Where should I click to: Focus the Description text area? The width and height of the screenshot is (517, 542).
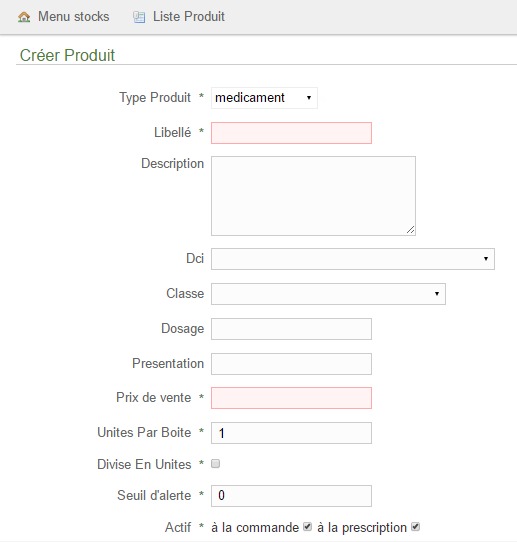[313, 196]
